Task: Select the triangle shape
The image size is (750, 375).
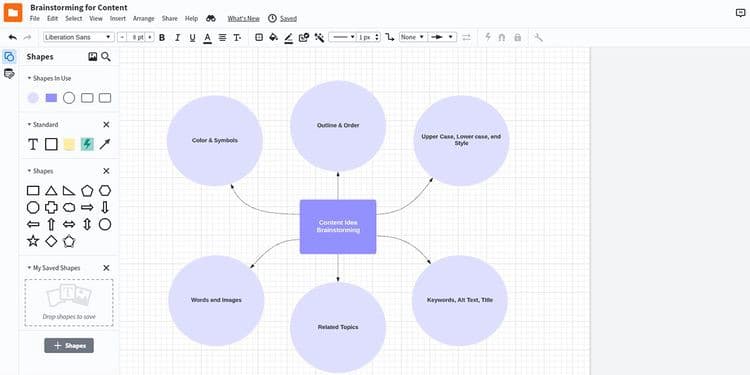Action: tap(51, 191)
